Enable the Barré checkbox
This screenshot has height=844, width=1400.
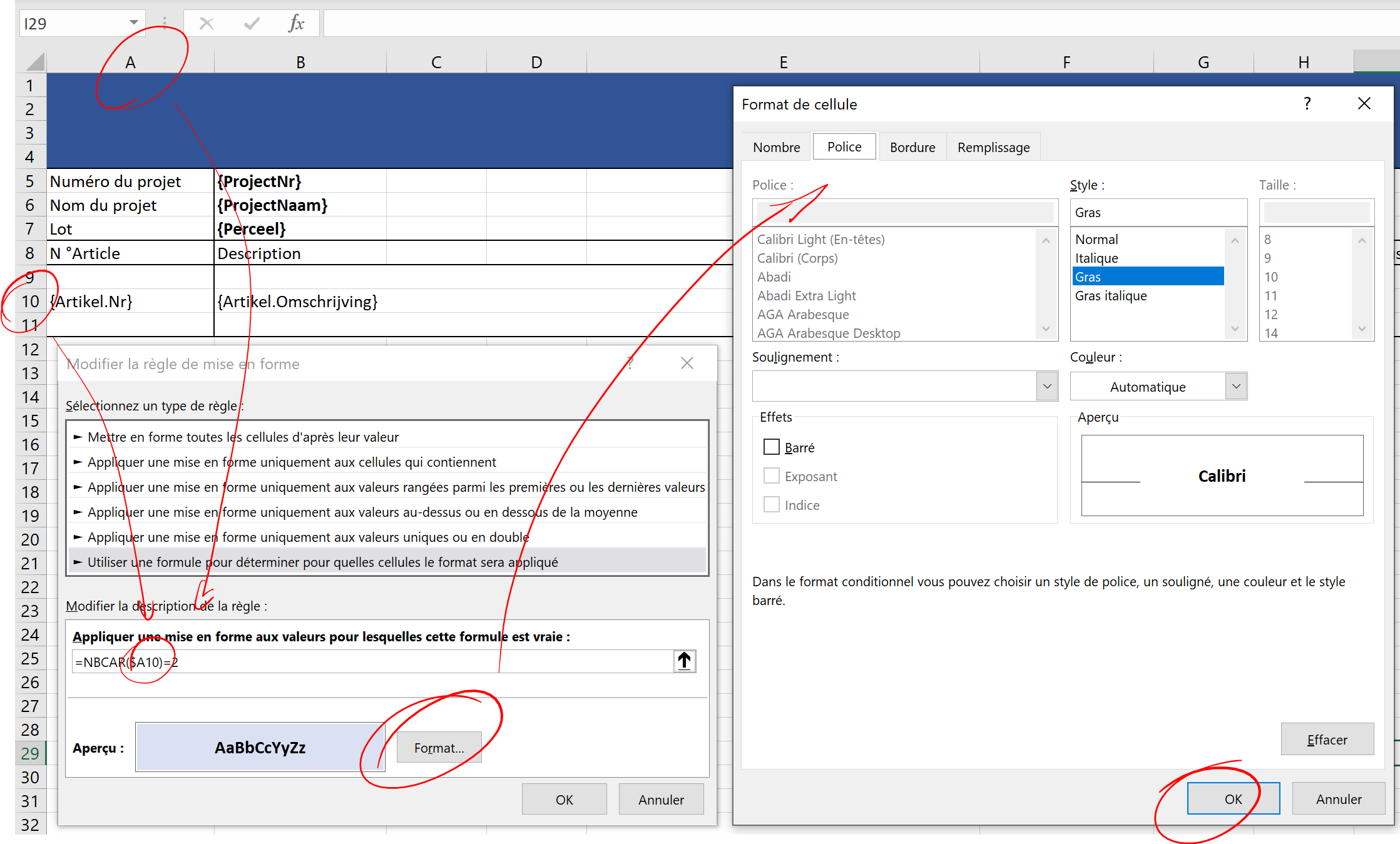tap(772, 447)
